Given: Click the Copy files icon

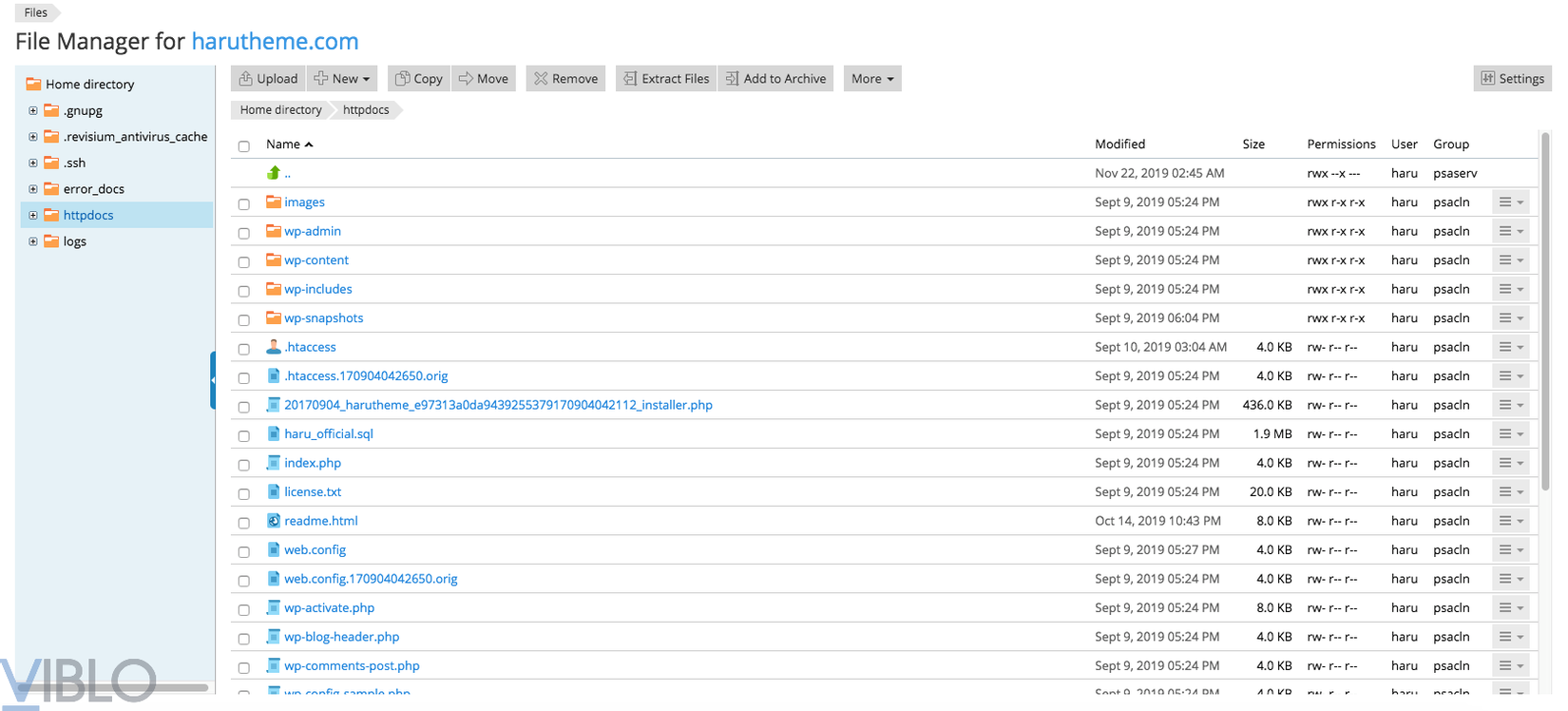Looking at the screenshot, I should click(403, 79).
